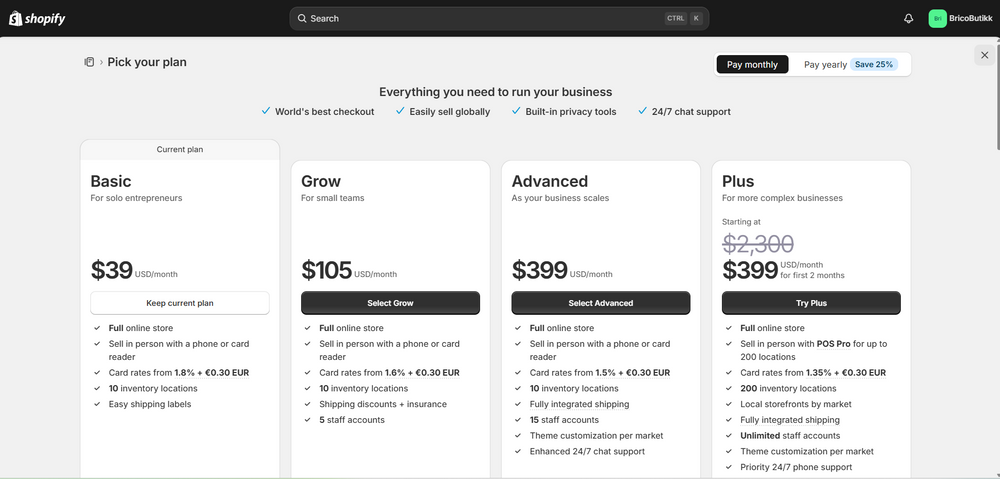This screenshot has height=479, width=1000.
Task: Click the BricoButikk store avatar
Action: 937,18
